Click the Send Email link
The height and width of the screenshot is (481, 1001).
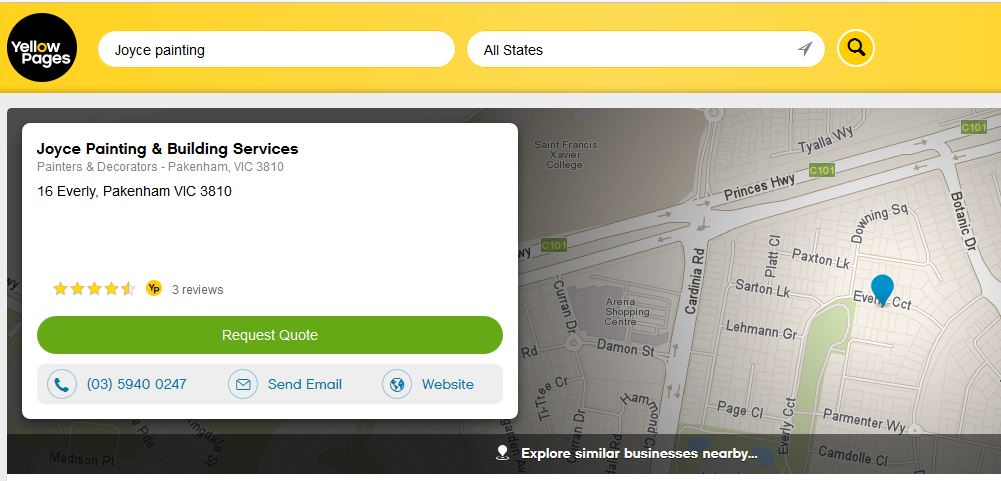[x=305, y=385]
